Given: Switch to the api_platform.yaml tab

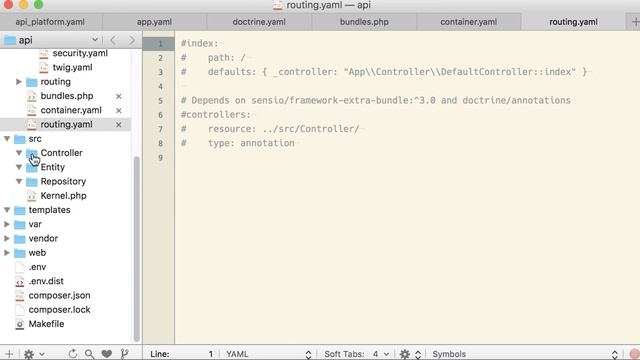Looking at the screenshot, I should pos(50,22).
